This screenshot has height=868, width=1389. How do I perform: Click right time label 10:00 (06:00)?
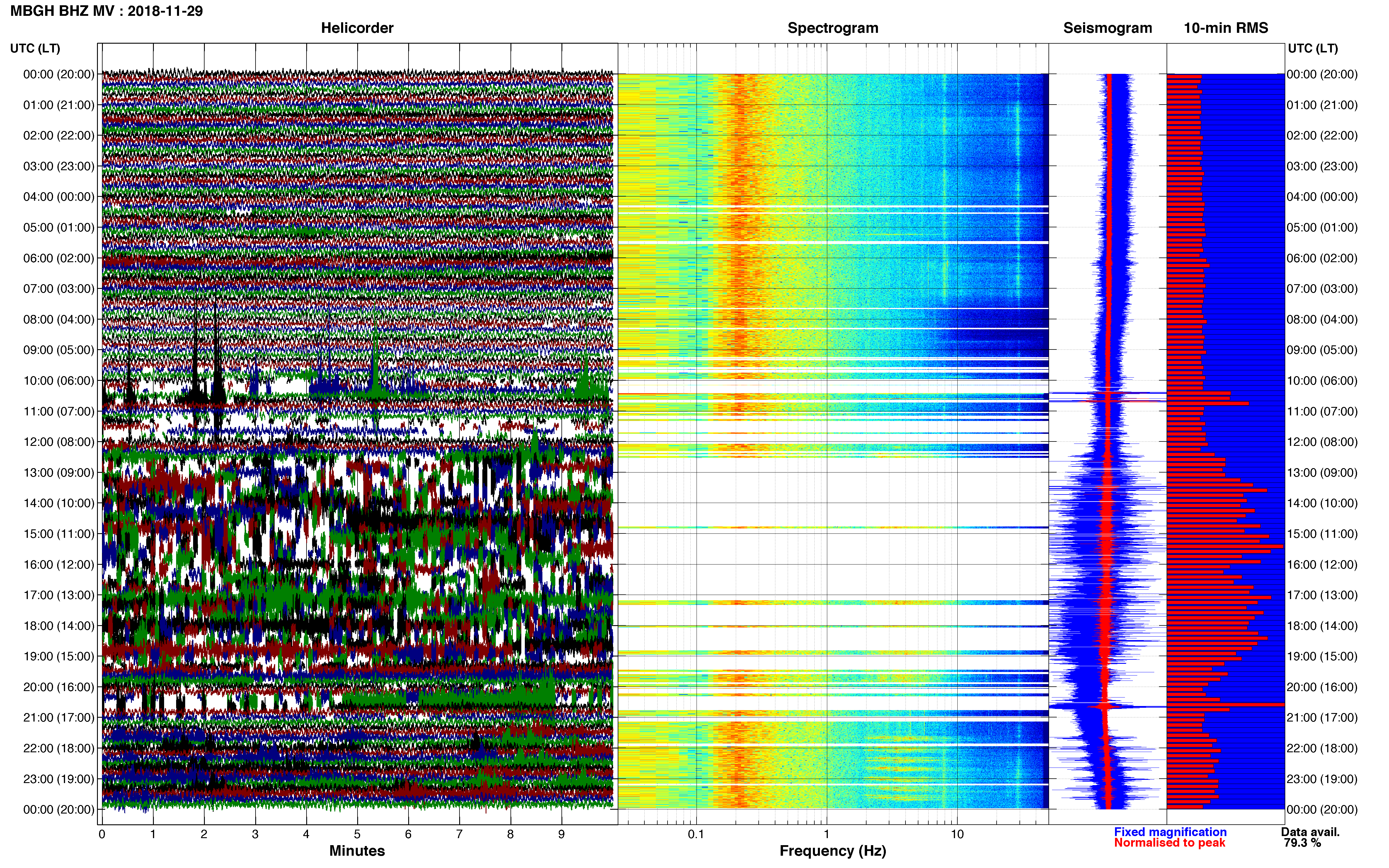click(x=1322, y=381)
